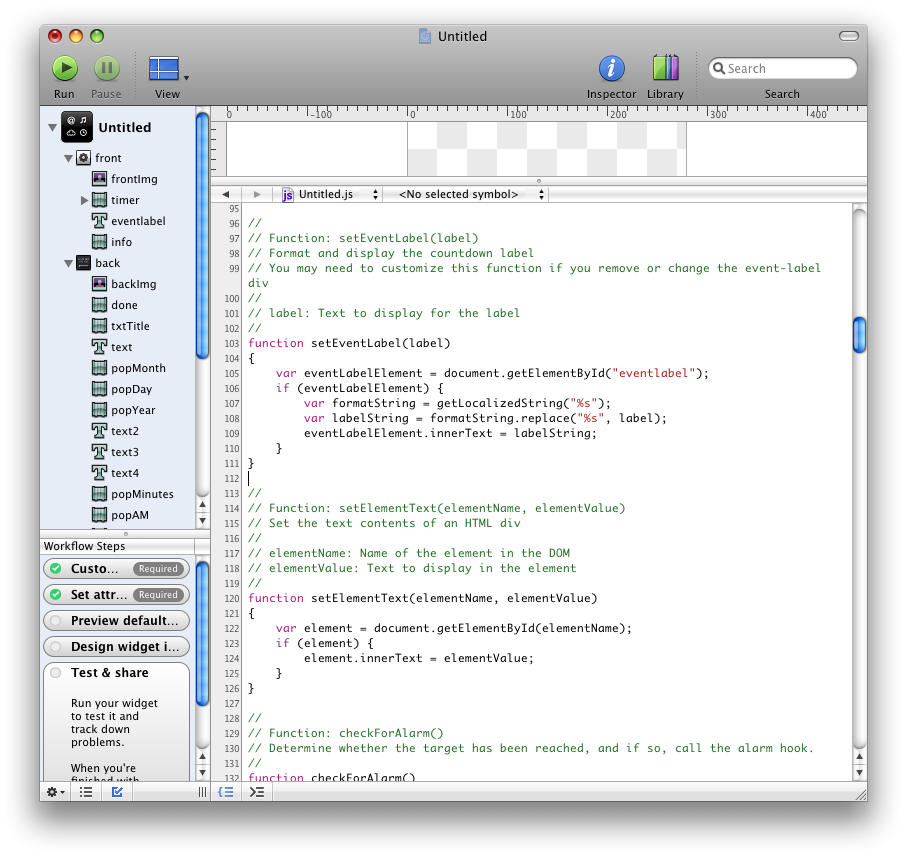
Task: Click in the Search field
Action: (x=782, y=68)
